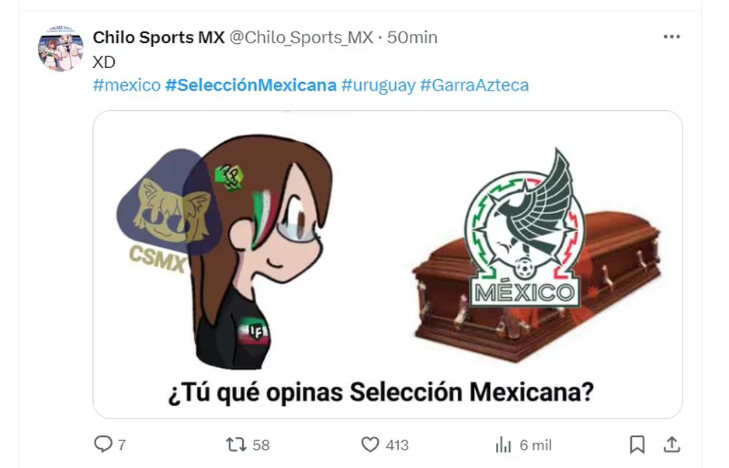Open the meme image with the coffin
This screenshot has height=468, width=729.
[x=388, y=264]
